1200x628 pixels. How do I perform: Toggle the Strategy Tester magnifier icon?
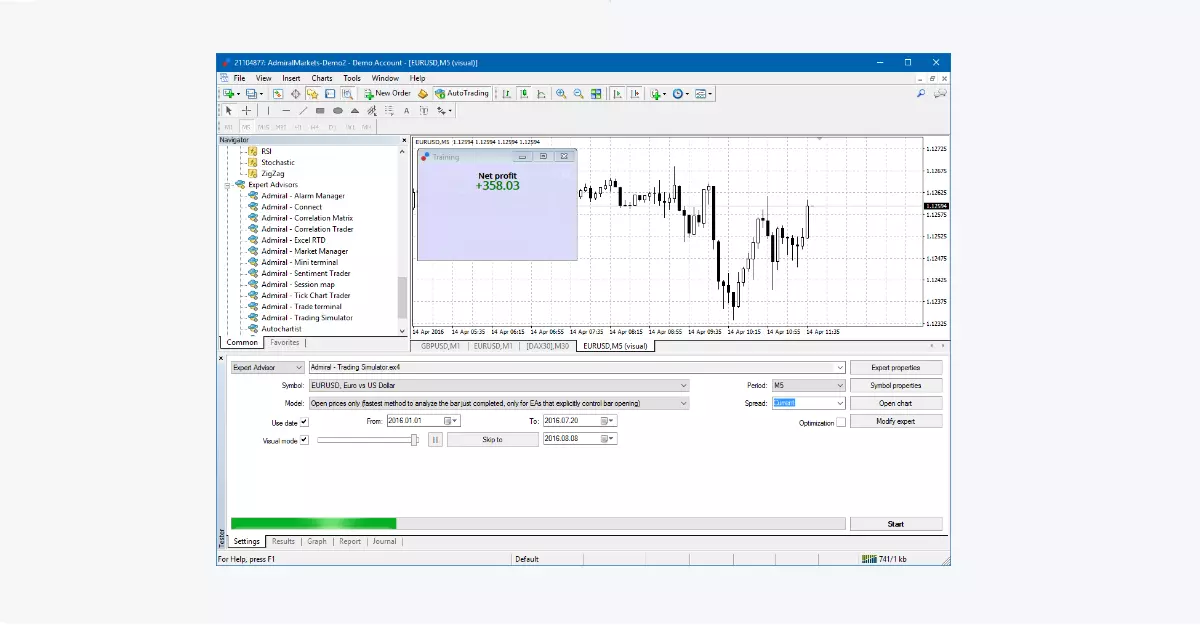coord(347,93)
